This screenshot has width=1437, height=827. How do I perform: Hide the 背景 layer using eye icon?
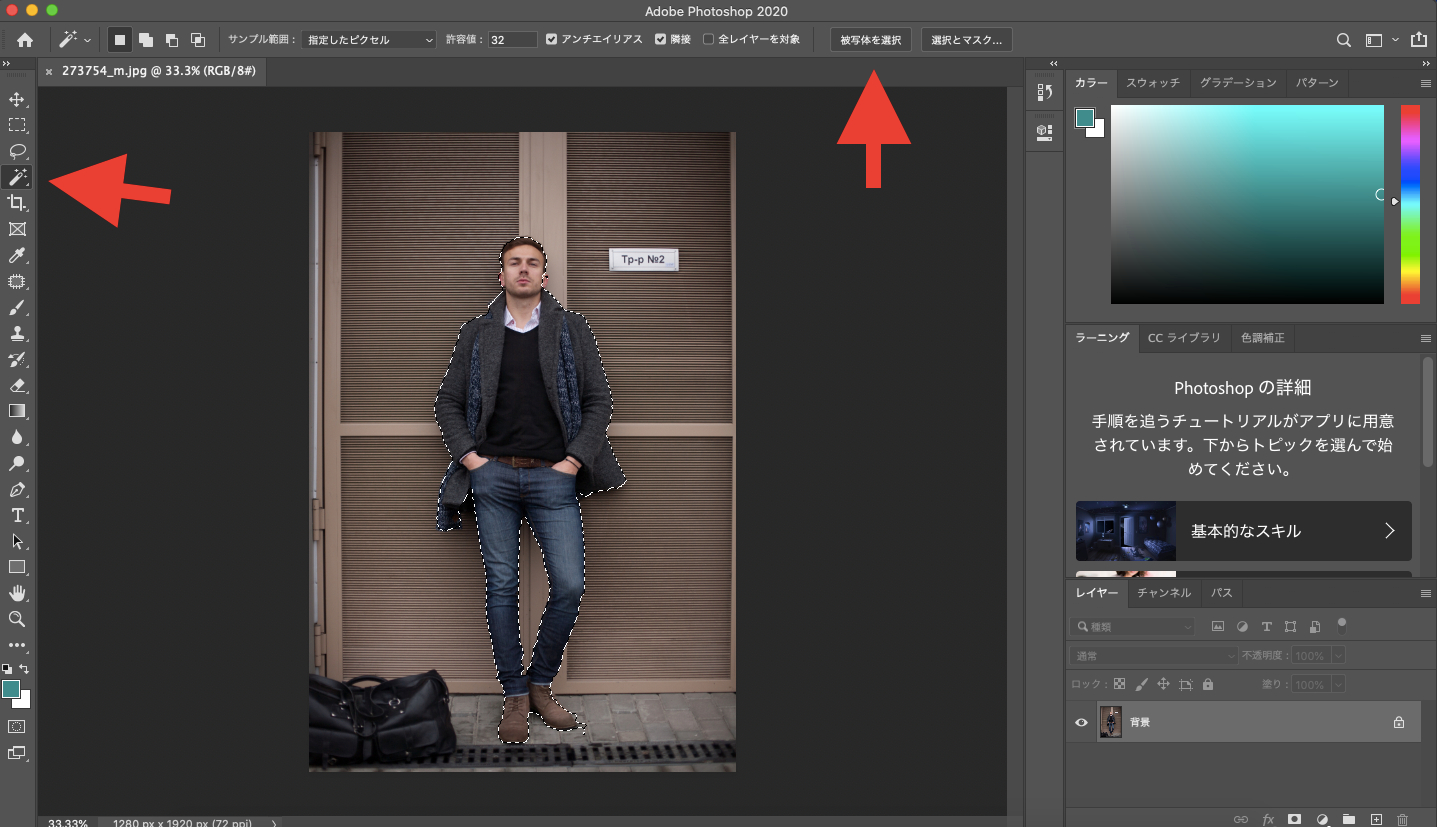(x=1081, y=722)
